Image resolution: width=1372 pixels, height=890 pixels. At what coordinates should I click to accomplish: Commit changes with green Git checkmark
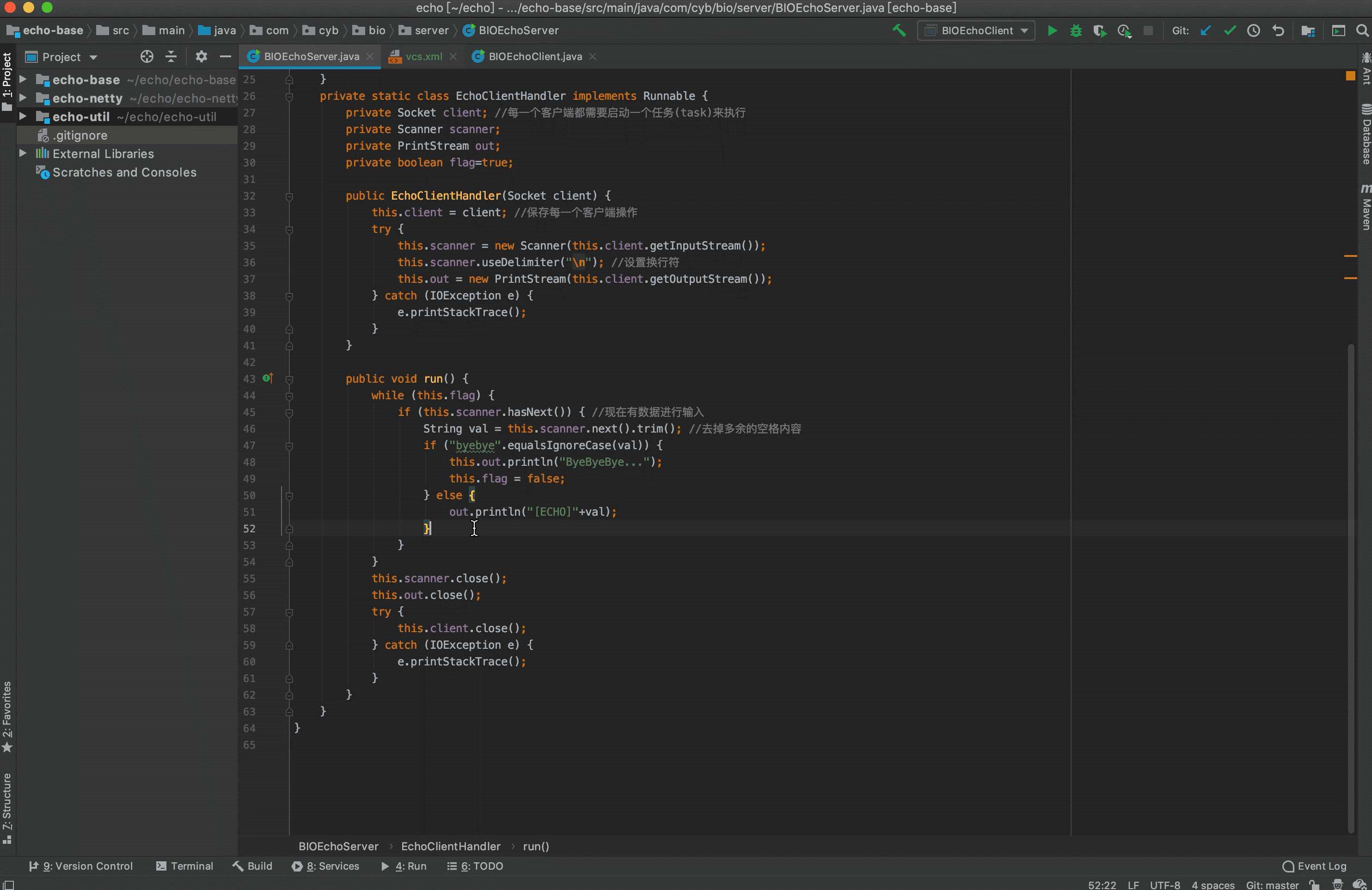(1230, 30)
